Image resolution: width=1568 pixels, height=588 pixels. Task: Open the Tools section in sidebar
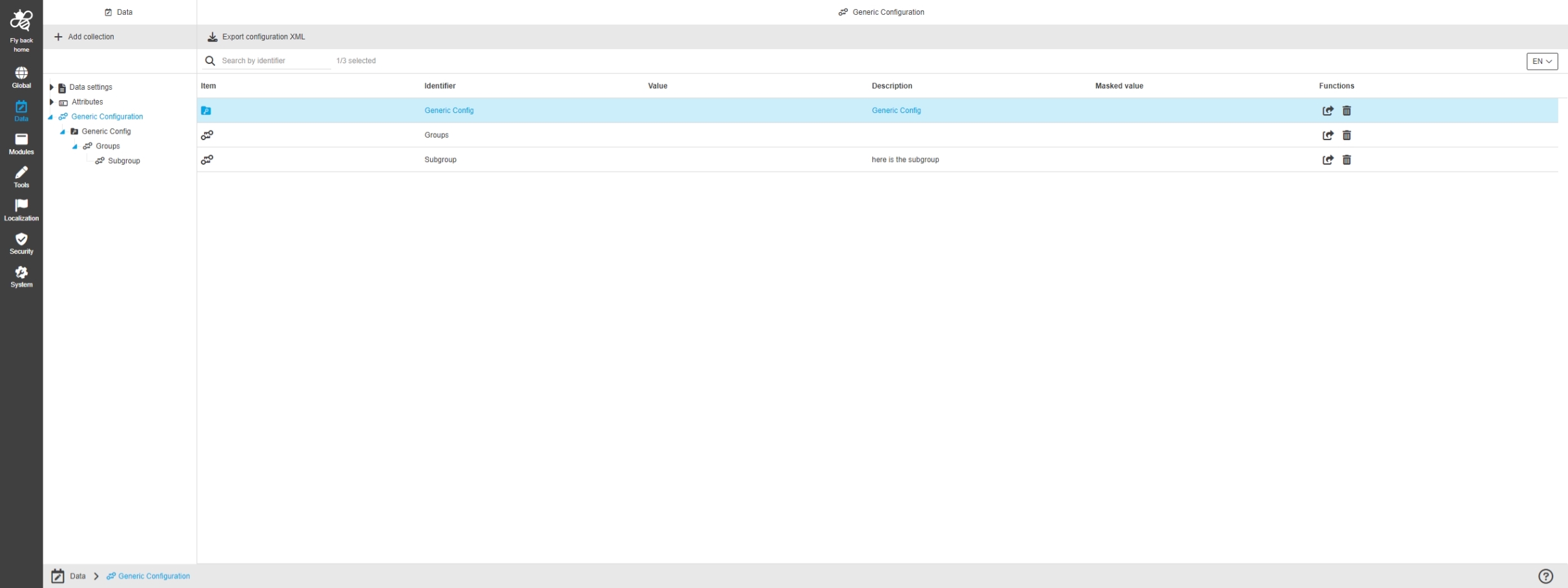(x=21, y=177)
